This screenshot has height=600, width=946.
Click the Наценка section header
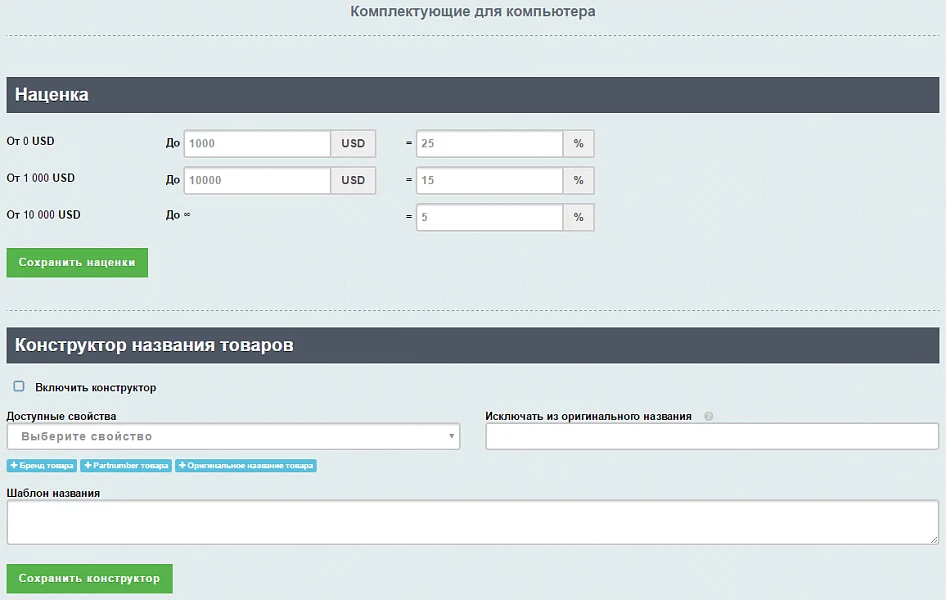pyautogui.click(x=473, y=95)
